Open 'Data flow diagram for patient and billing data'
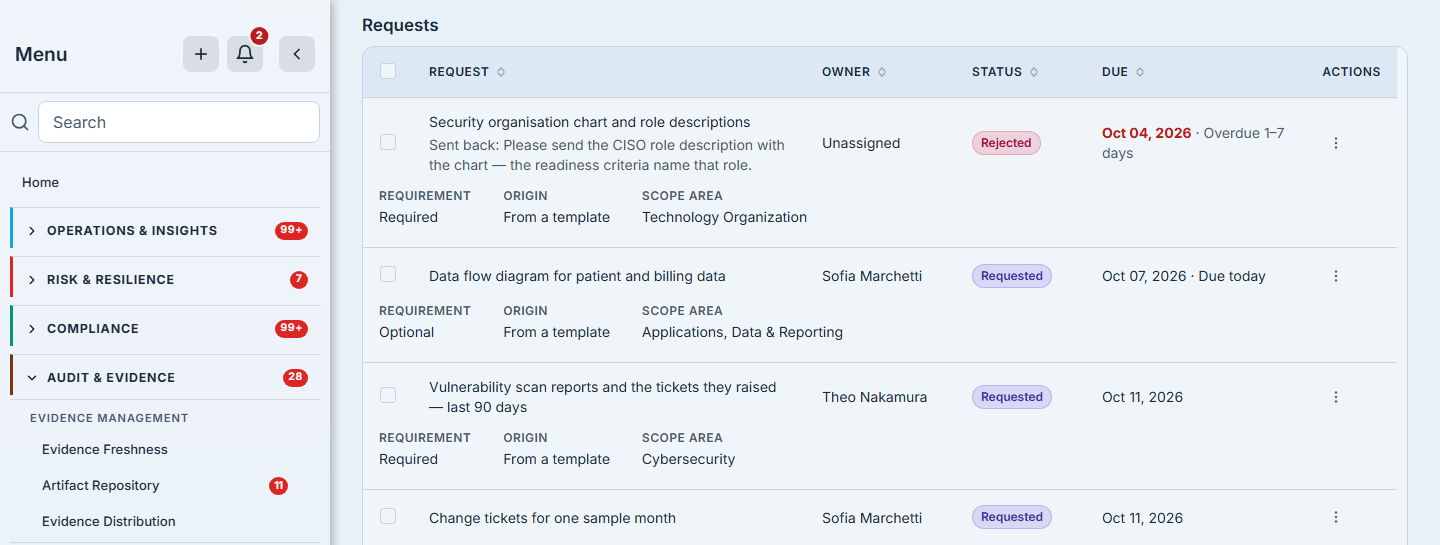Viewport: 1440px width, 545px height. point(577,276)
